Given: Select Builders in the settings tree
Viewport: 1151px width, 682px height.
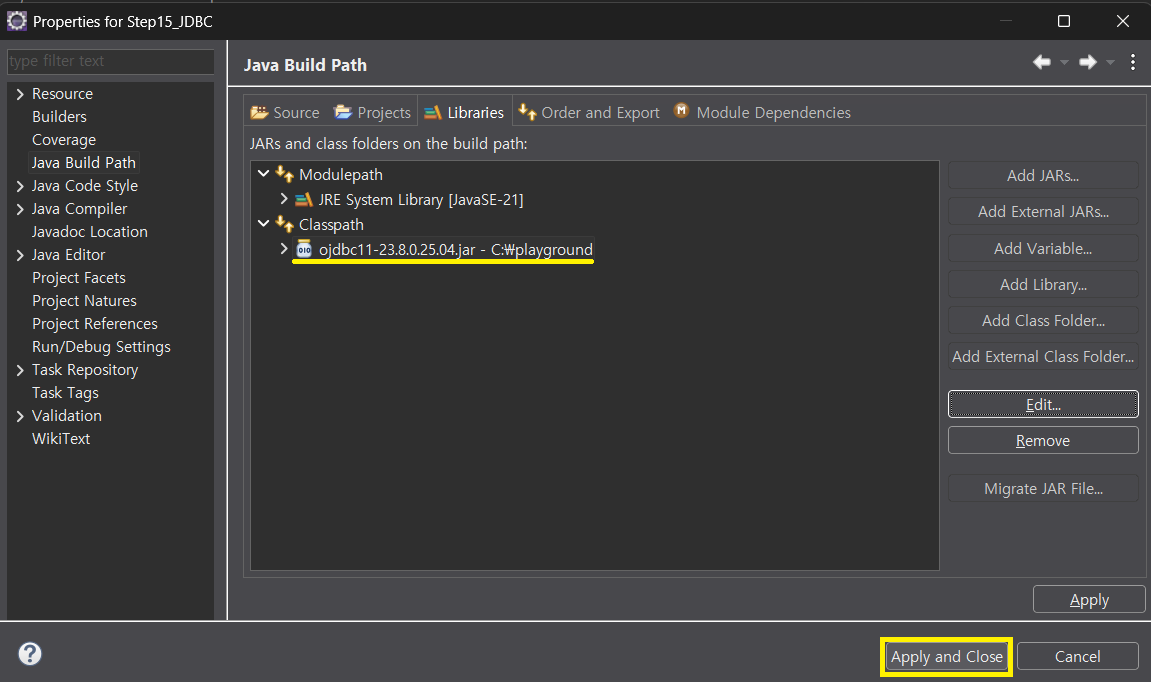Looking at the screenshot, I should pos(59,117).
